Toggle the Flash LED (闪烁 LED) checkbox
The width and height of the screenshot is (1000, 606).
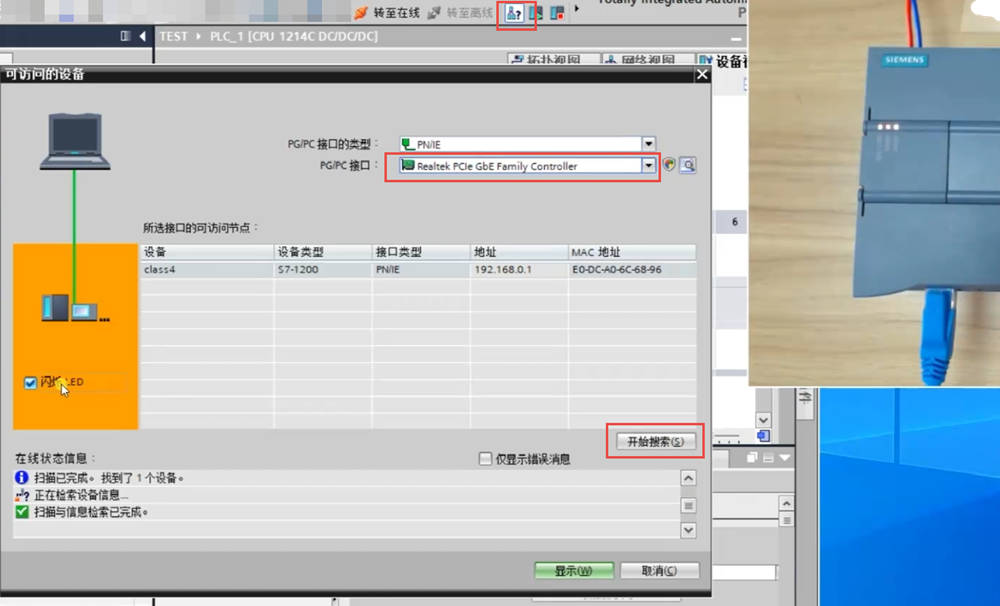click(30, 383)
